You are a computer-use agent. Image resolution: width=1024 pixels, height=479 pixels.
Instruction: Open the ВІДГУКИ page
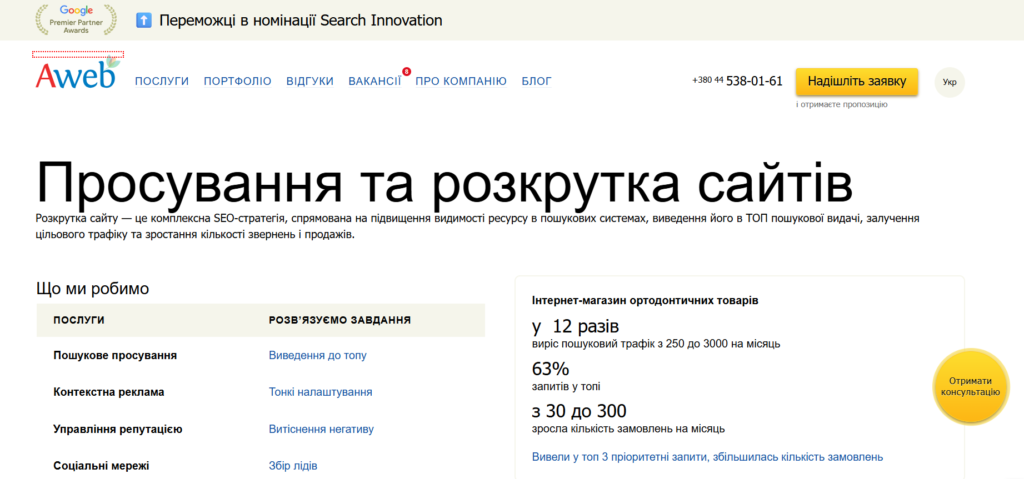[x=310, y=81]
